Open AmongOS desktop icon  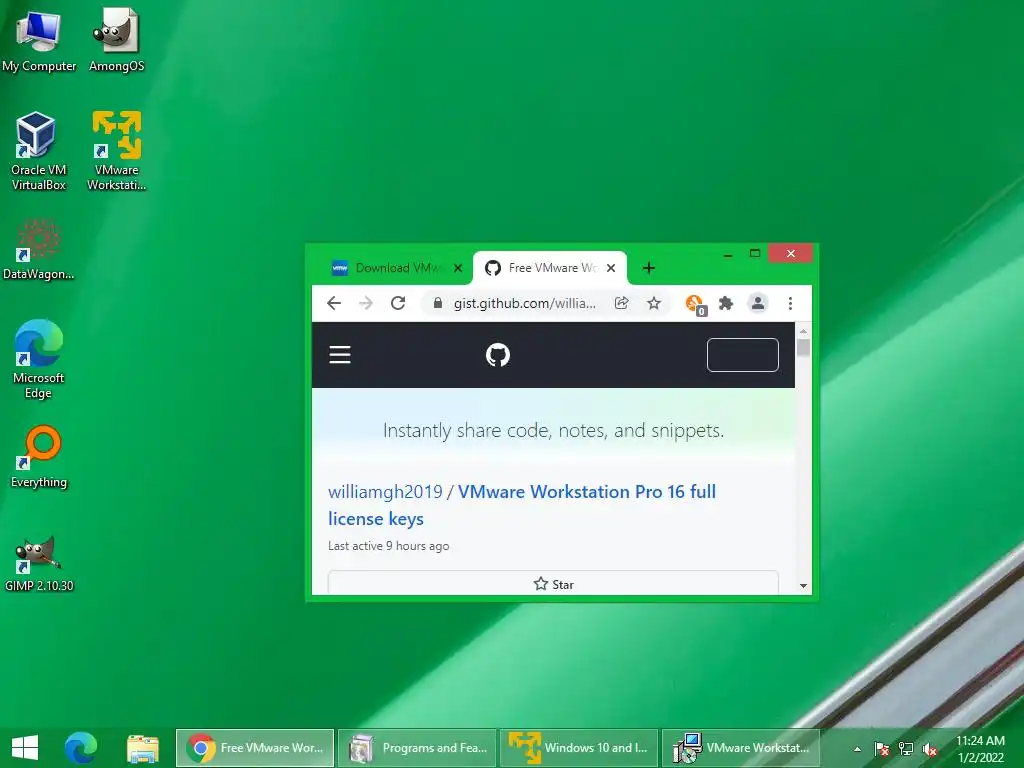pos(116,39)
